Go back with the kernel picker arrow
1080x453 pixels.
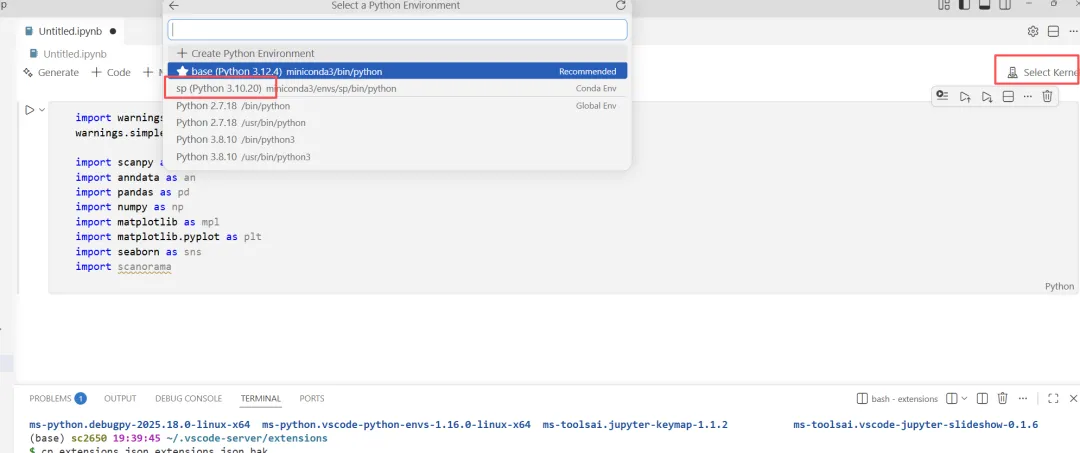pyautogui.click(x=174, y=6)
